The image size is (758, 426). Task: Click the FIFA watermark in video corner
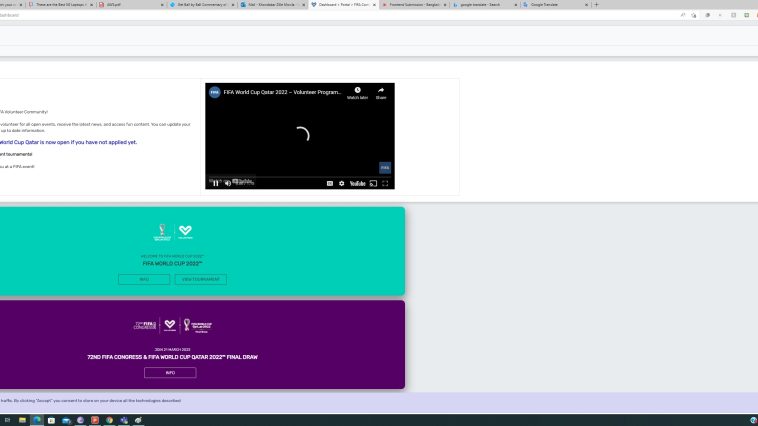pyautogui.click(x=385, y=168)
